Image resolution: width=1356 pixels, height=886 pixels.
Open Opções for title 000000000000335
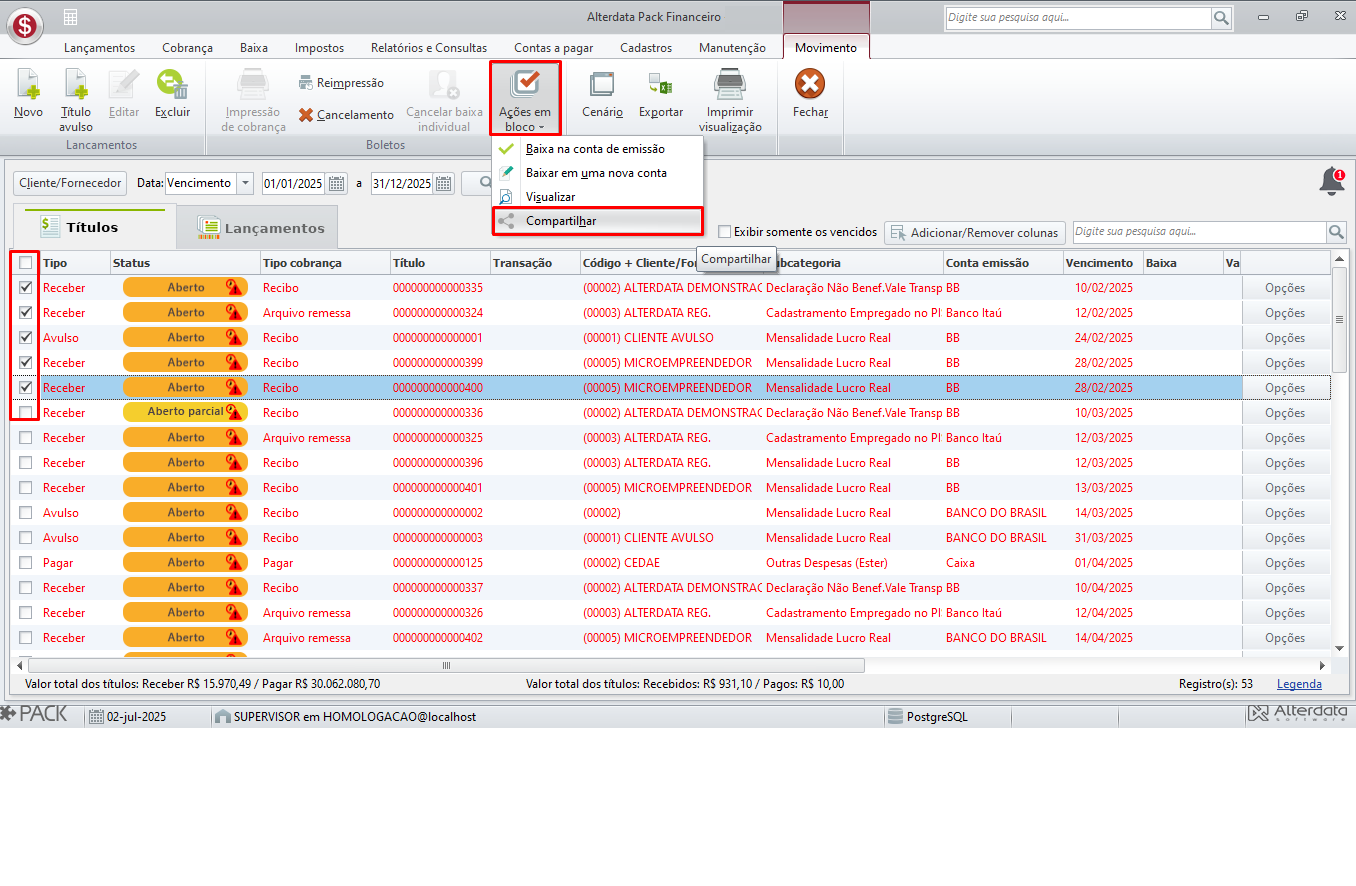click(1285, 288)
